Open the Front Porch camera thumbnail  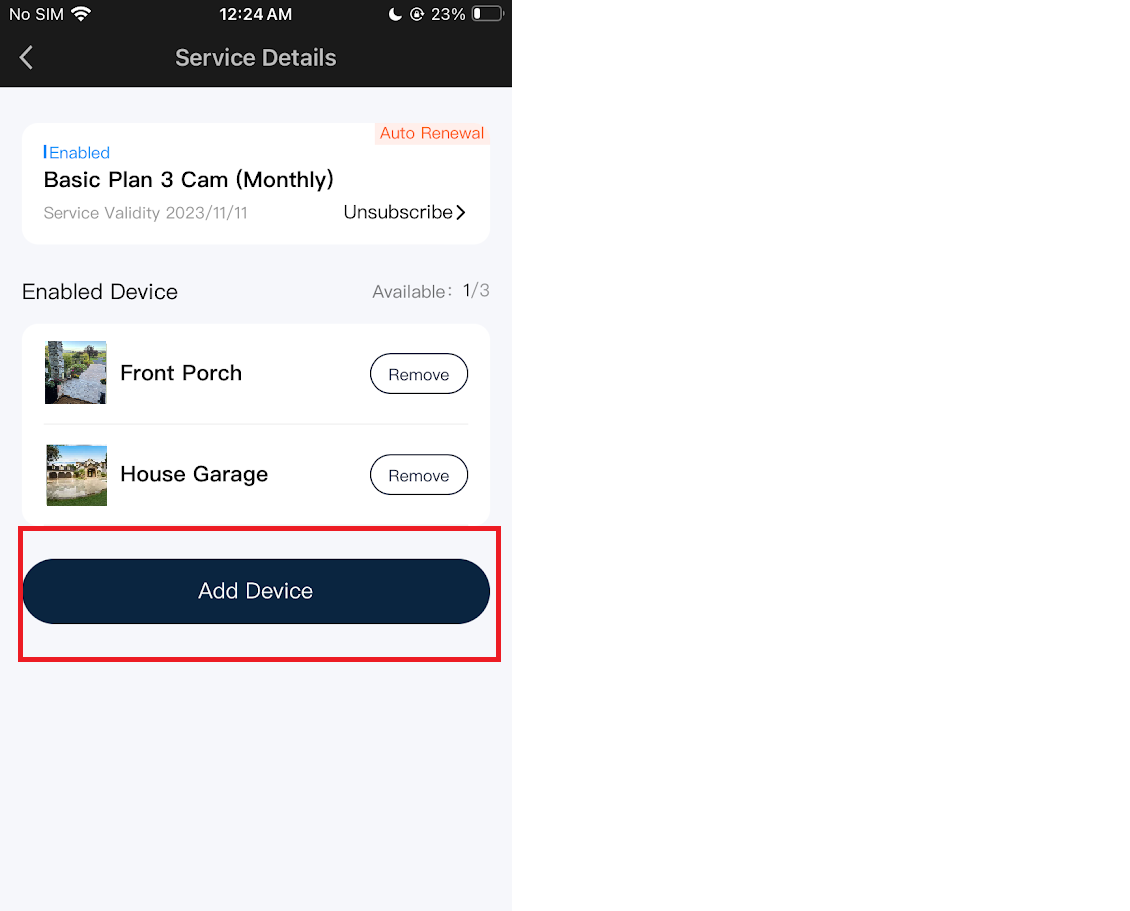tap(76, 373)
